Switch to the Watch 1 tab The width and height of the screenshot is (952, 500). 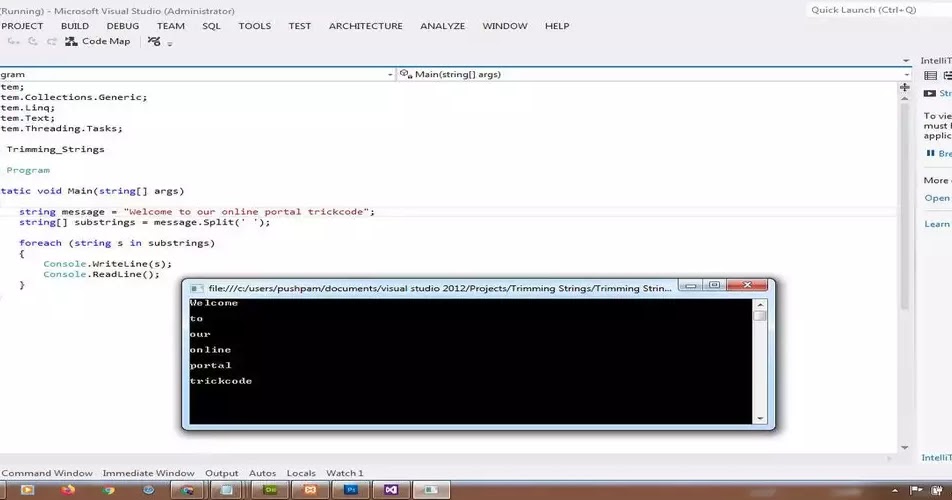point(344,473)
